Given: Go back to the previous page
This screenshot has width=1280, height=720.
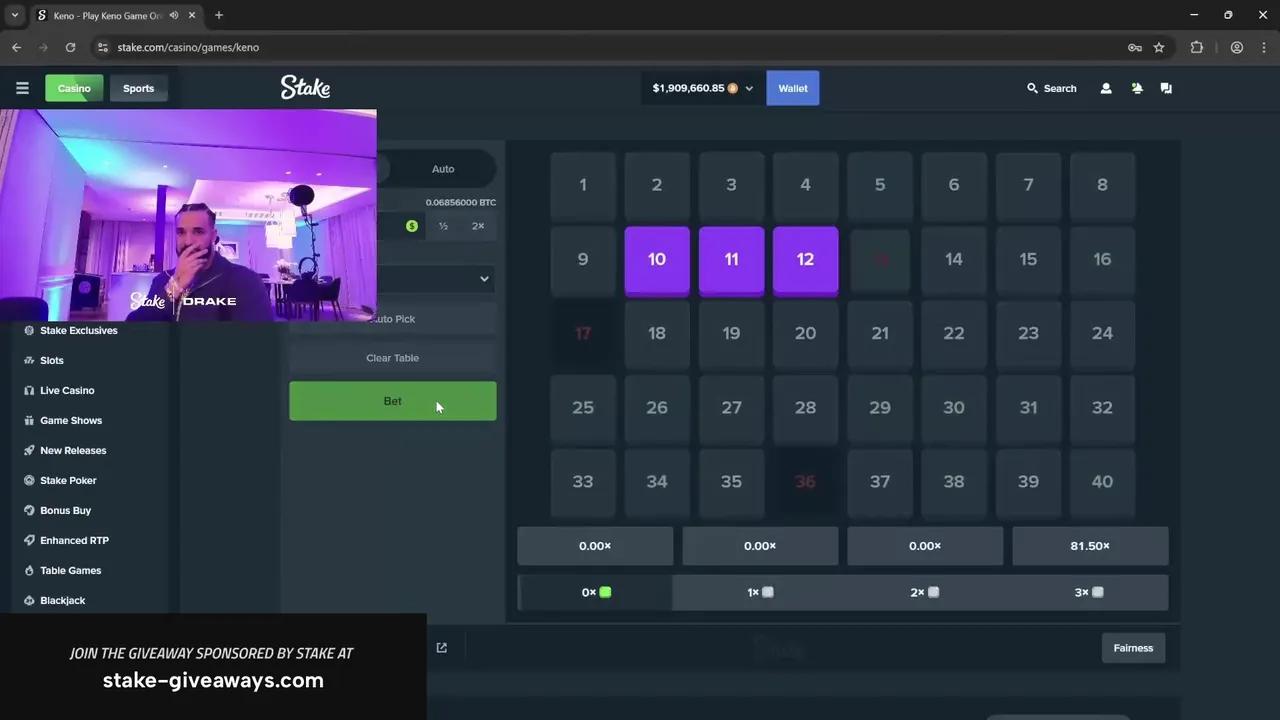Looking at the screenshot, I should [x=16, y=47].
